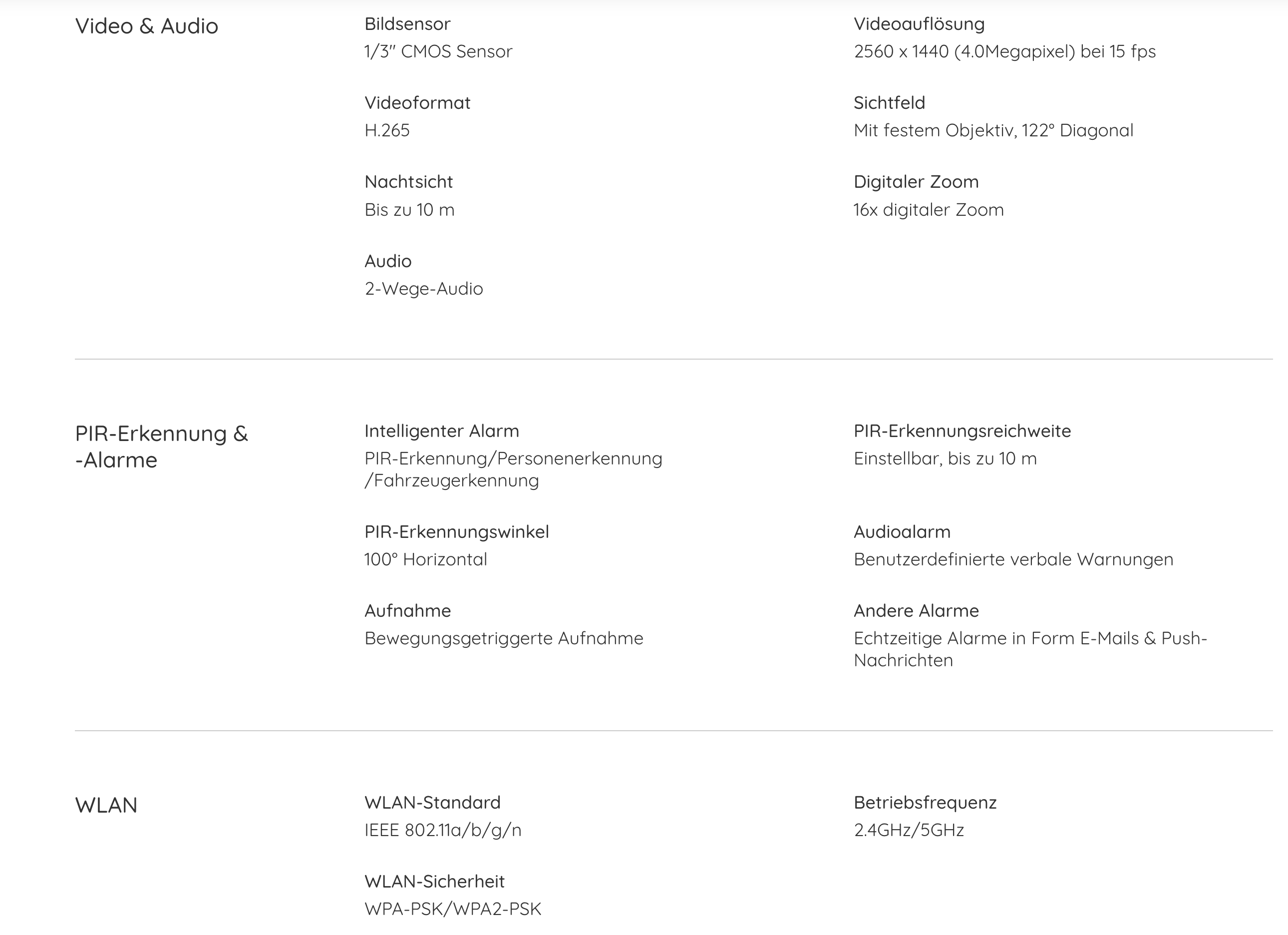
Task: Click the WPA-PSK/WPA2-PSK security value
Action: pos(453,910)
